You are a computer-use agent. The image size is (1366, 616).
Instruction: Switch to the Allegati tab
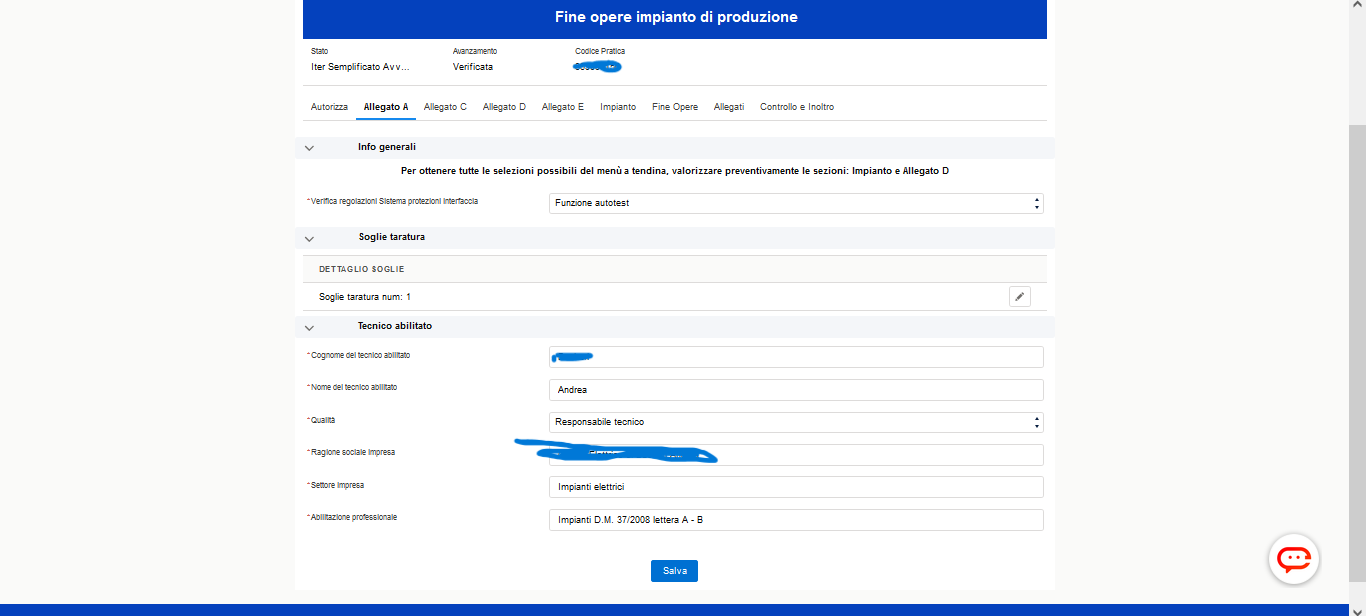[x=729, y=107]
